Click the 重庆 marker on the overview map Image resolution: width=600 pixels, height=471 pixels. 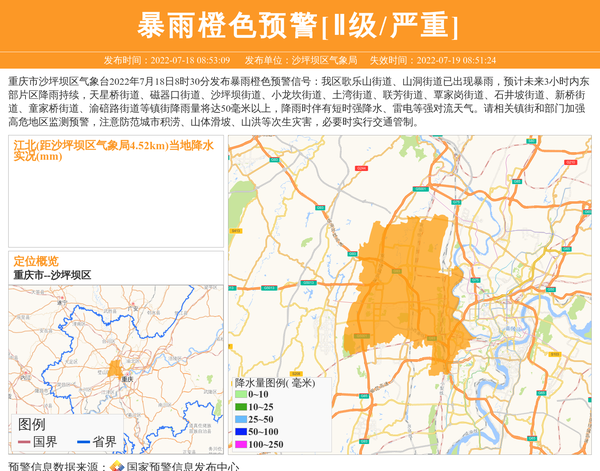pos(119,377)
